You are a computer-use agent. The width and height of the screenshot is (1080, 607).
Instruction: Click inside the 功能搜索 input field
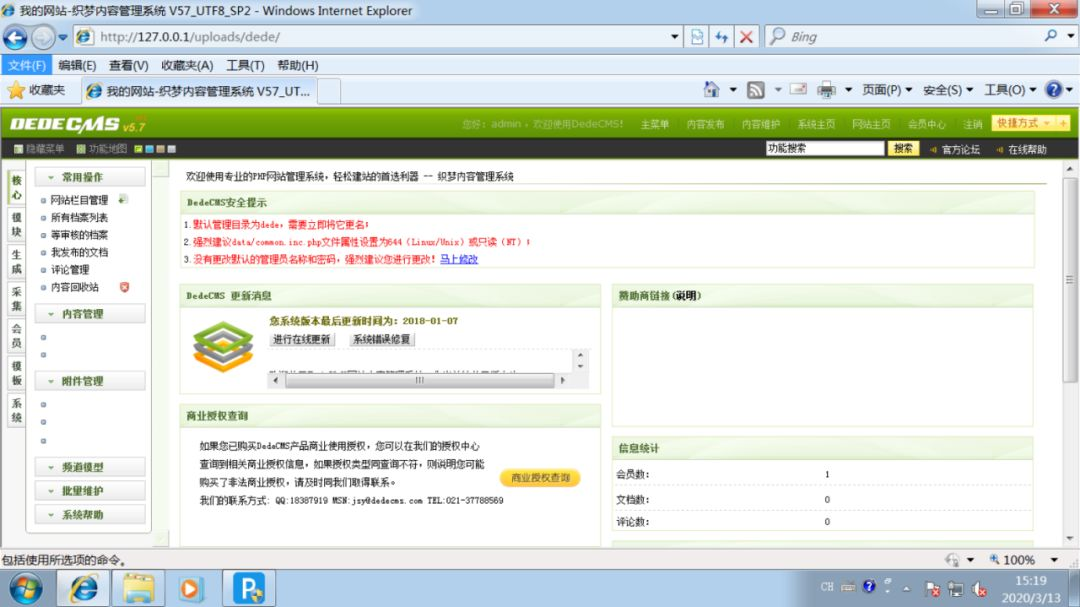pos(825,148)
